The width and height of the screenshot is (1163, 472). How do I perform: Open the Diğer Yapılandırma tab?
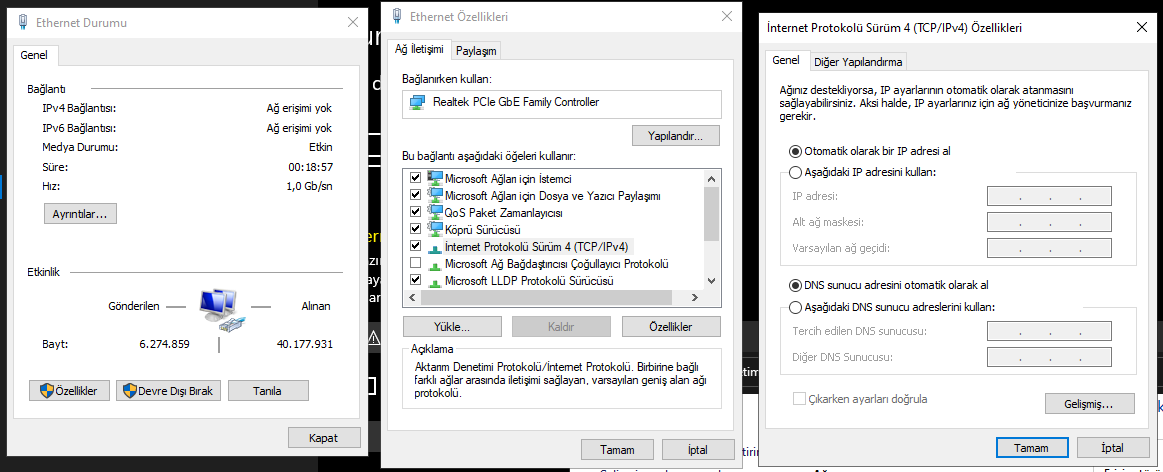pos(858,62)
